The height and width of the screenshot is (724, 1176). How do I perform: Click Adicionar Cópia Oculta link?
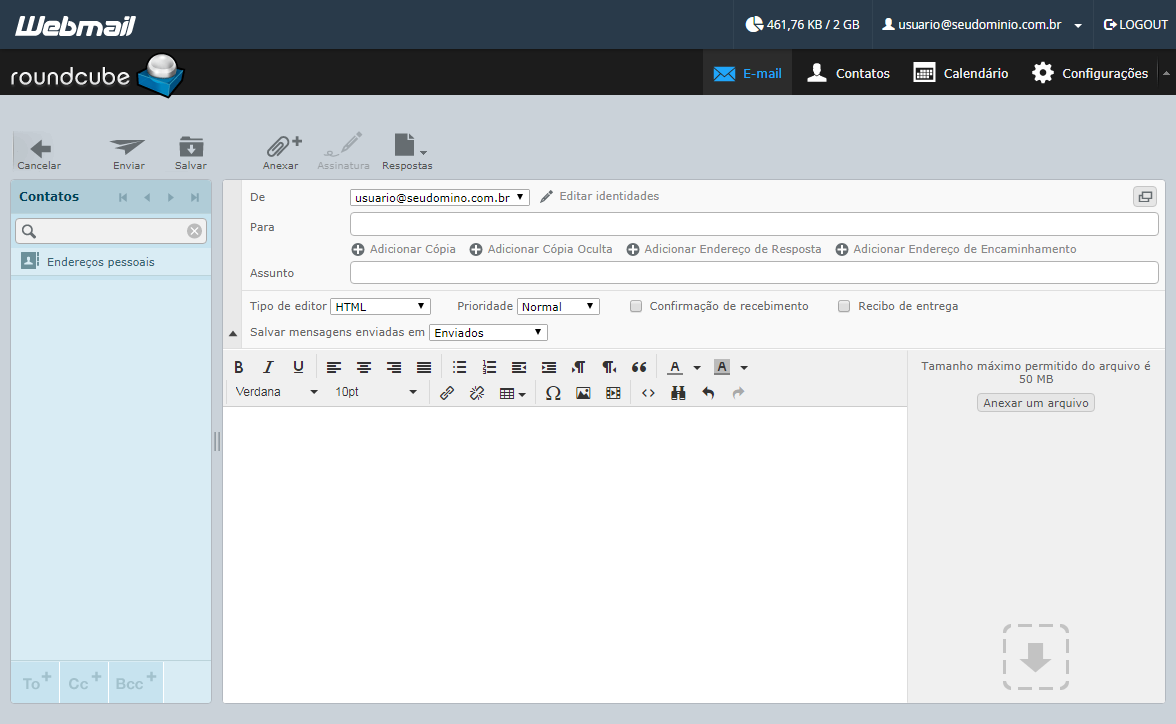(x=541, y=249)
